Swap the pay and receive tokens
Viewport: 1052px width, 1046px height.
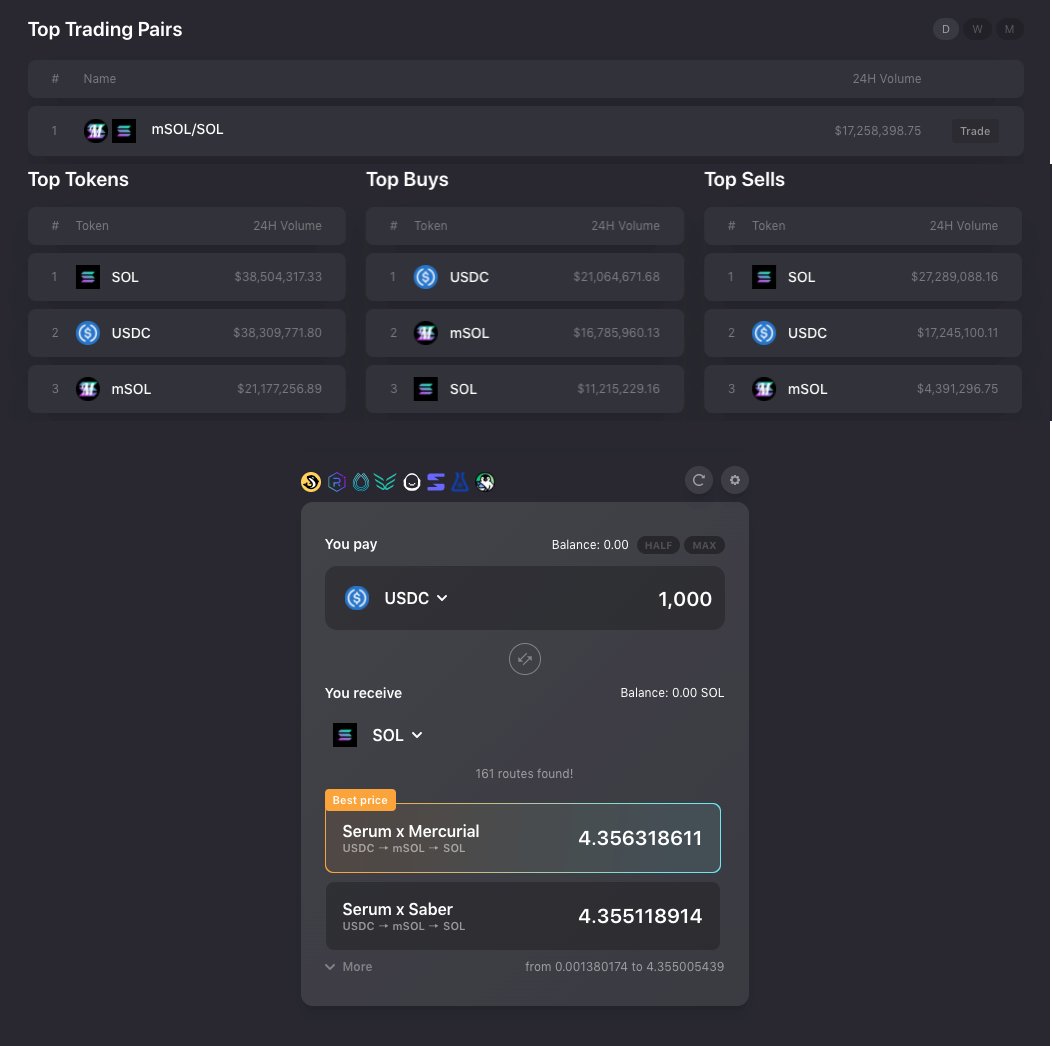[x=525, y=659]
